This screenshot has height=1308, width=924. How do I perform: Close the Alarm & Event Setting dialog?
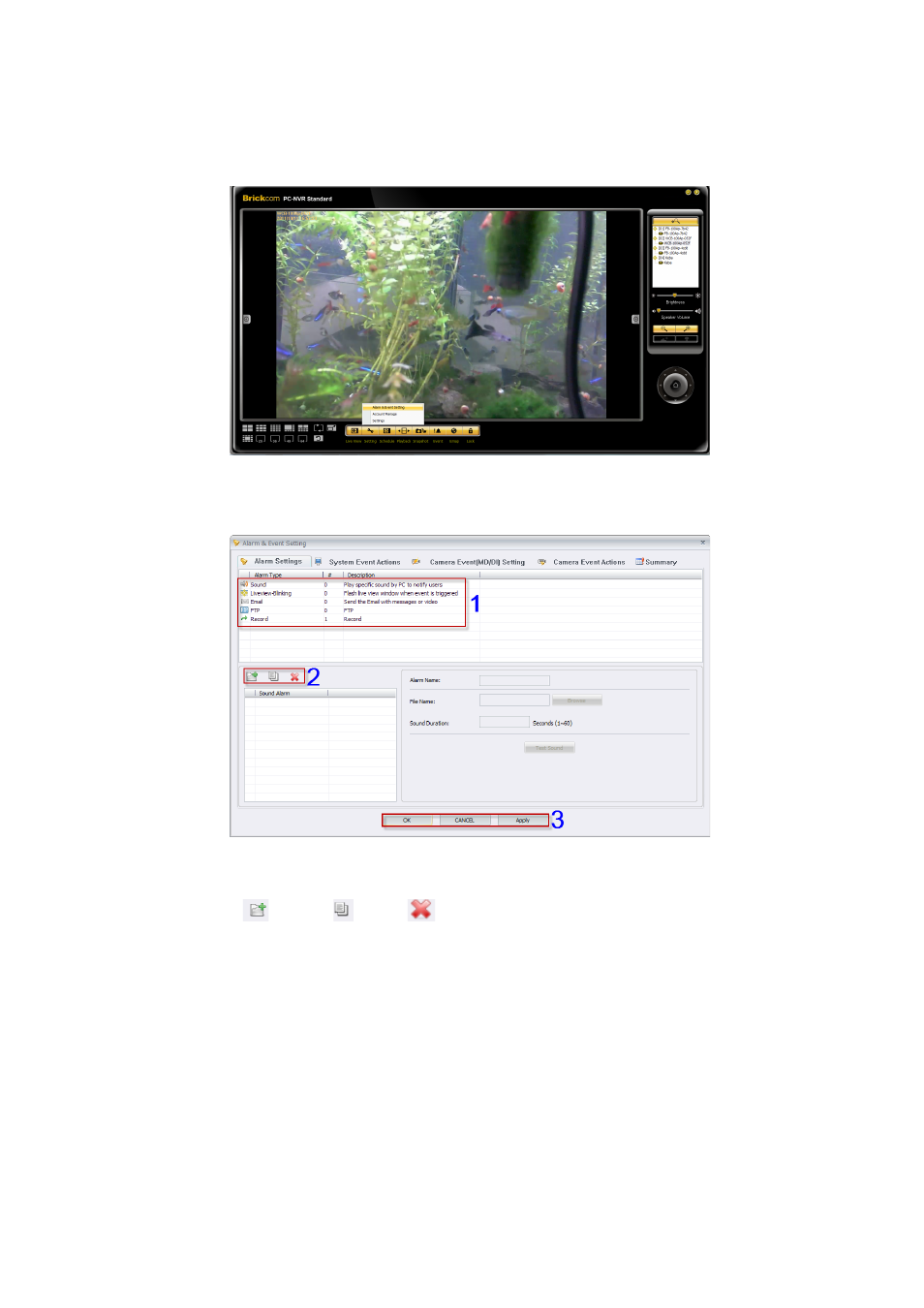coord(703,543)
